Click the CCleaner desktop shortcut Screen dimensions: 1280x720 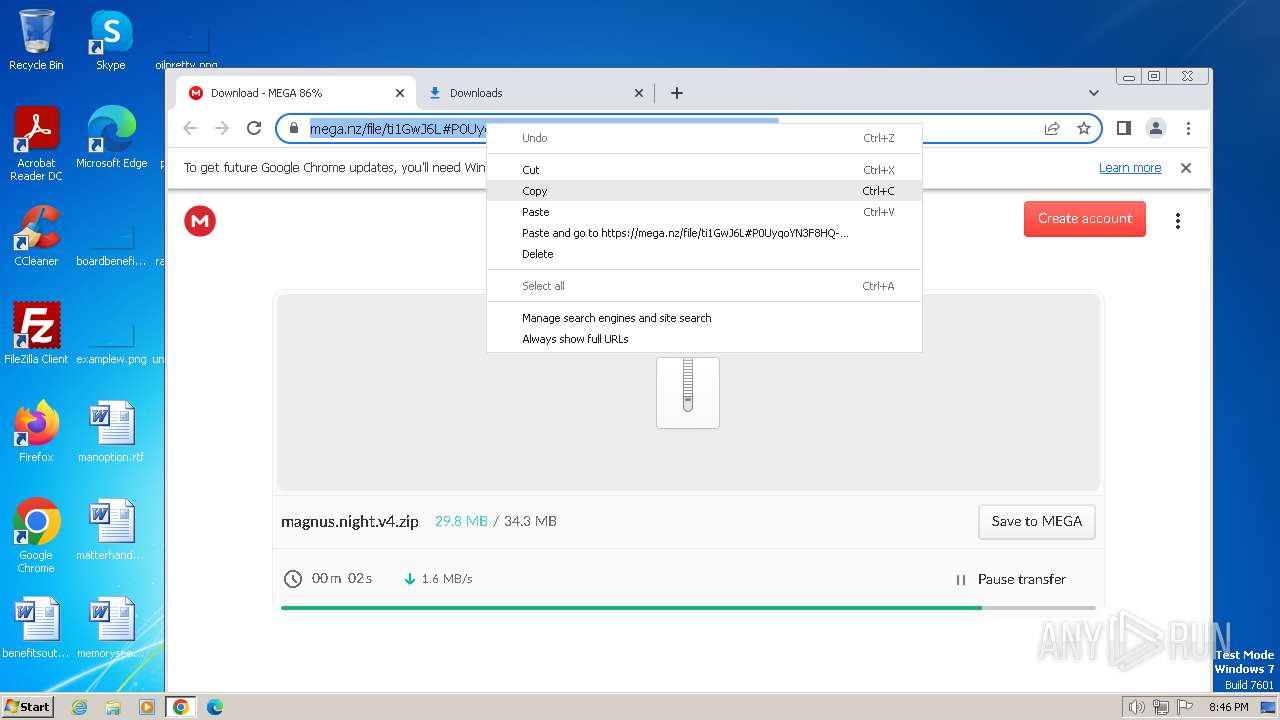(x=36, y=236)
